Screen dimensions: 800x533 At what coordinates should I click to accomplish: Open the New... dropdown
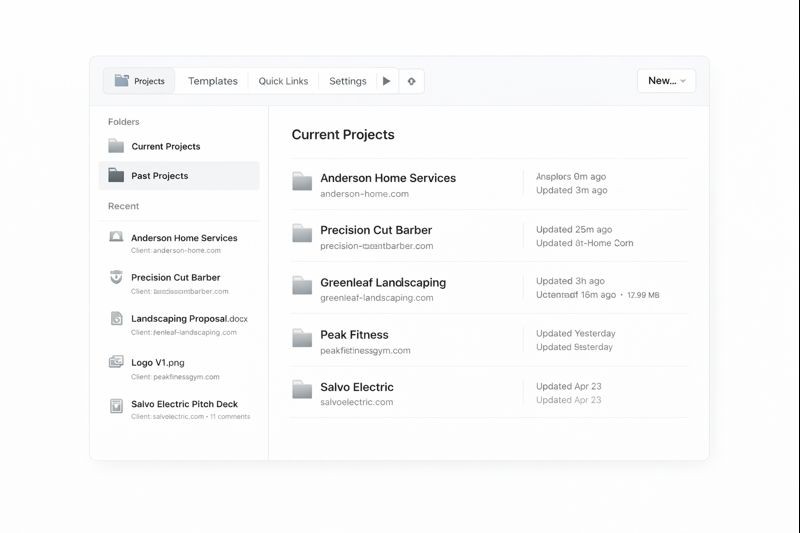point(666,81)
